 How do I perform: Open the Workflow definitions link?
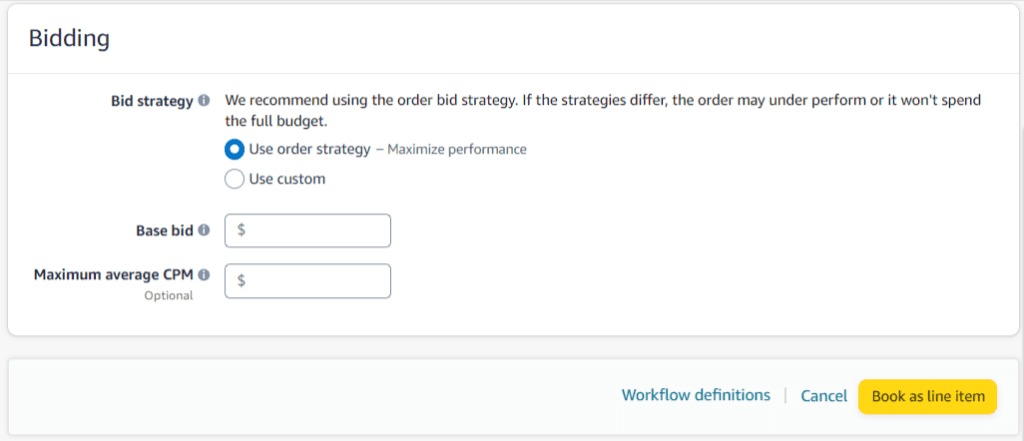(696, 395)
